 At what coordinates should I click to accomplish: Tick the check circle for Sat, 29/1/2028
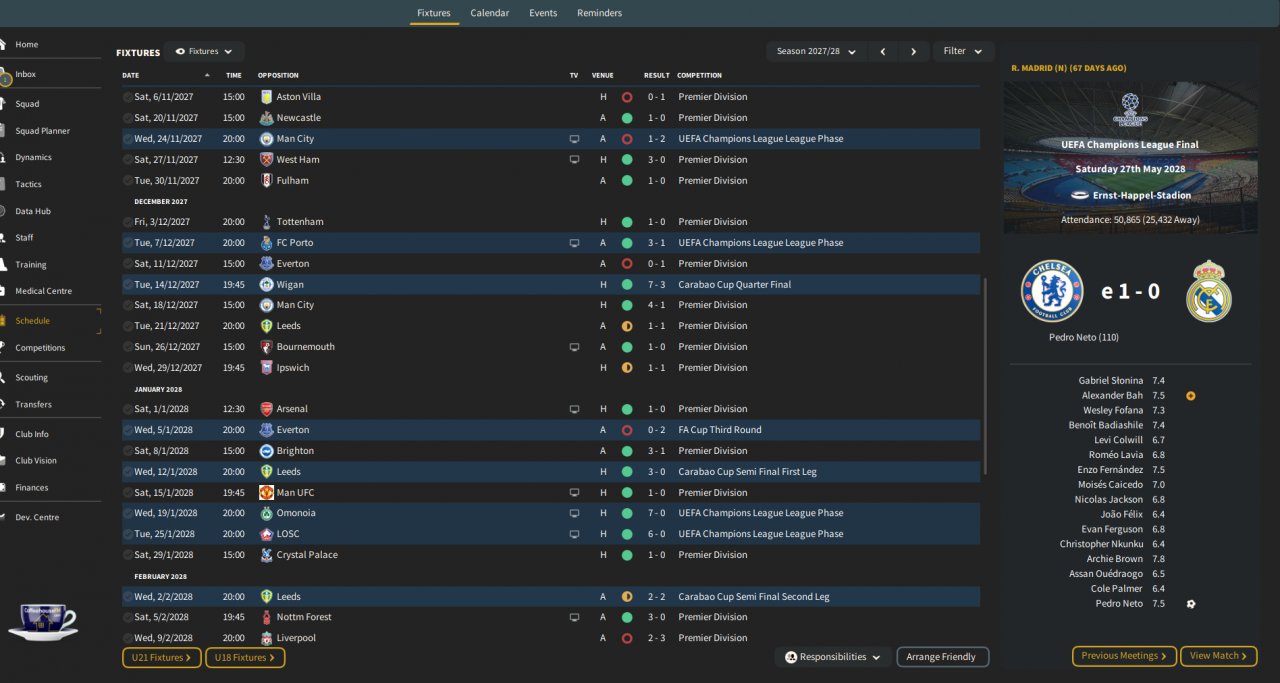coord(127,555)
